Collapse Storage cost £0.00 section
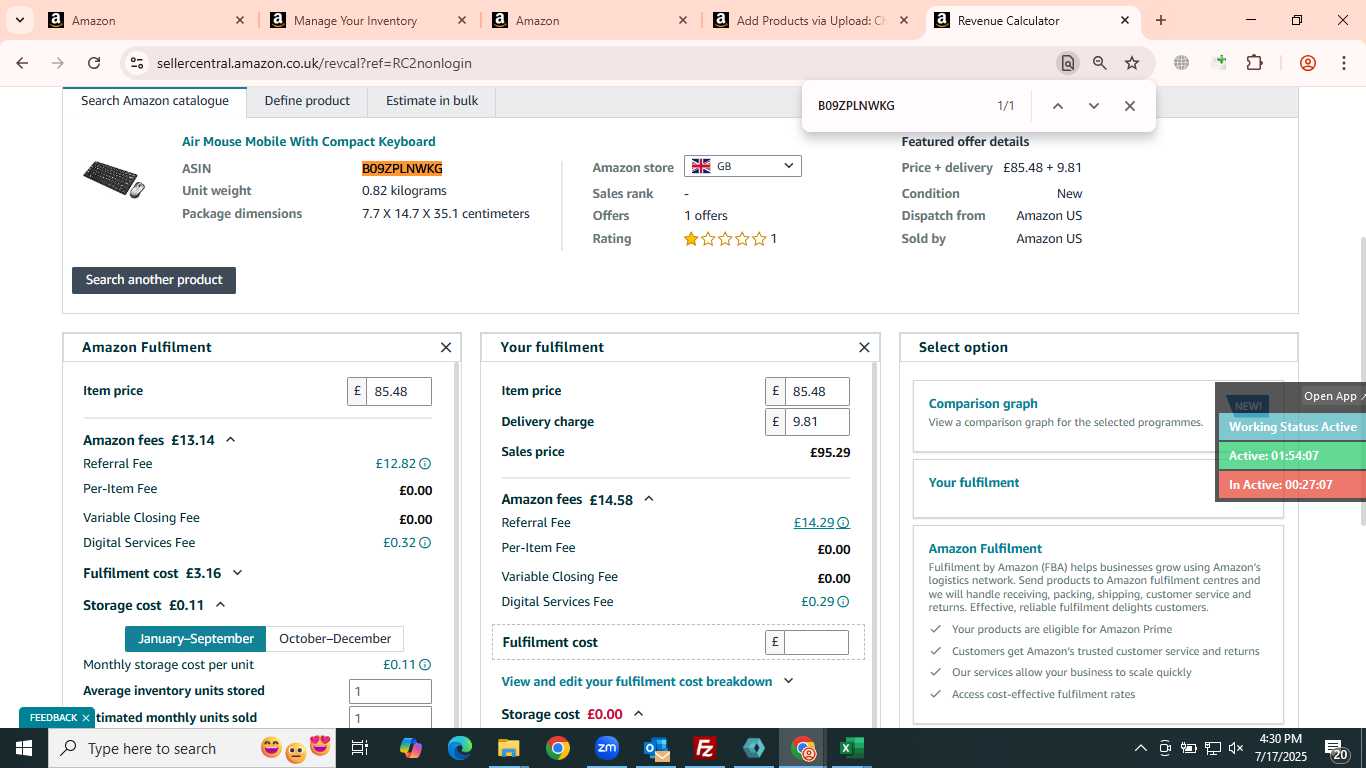 638,714
